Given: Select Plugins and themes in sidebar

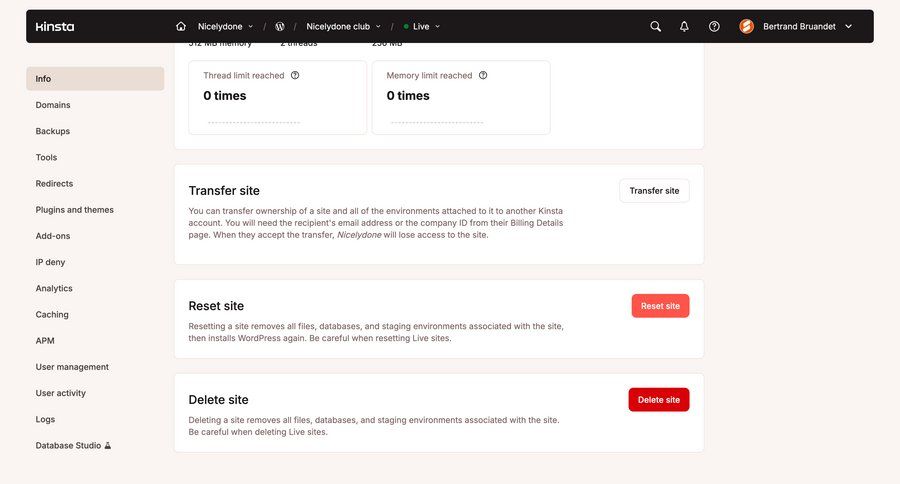Looking at the screenshot, I should tap(75, 210).
